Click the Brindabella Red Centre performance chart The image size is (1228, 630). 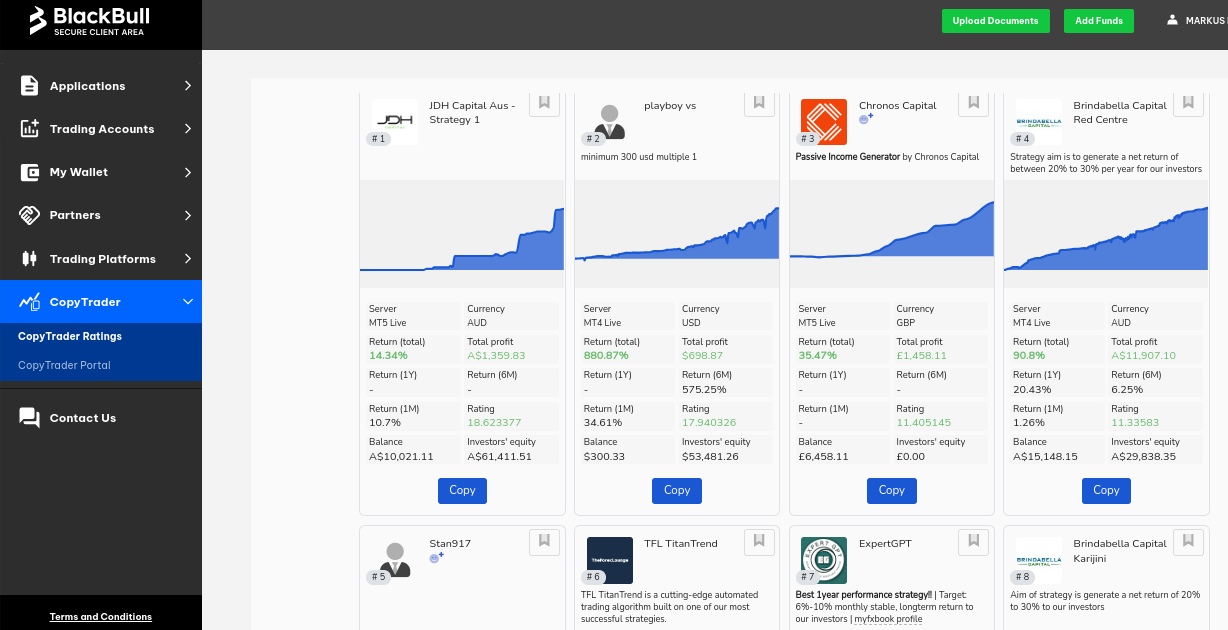coord(1106,234)
